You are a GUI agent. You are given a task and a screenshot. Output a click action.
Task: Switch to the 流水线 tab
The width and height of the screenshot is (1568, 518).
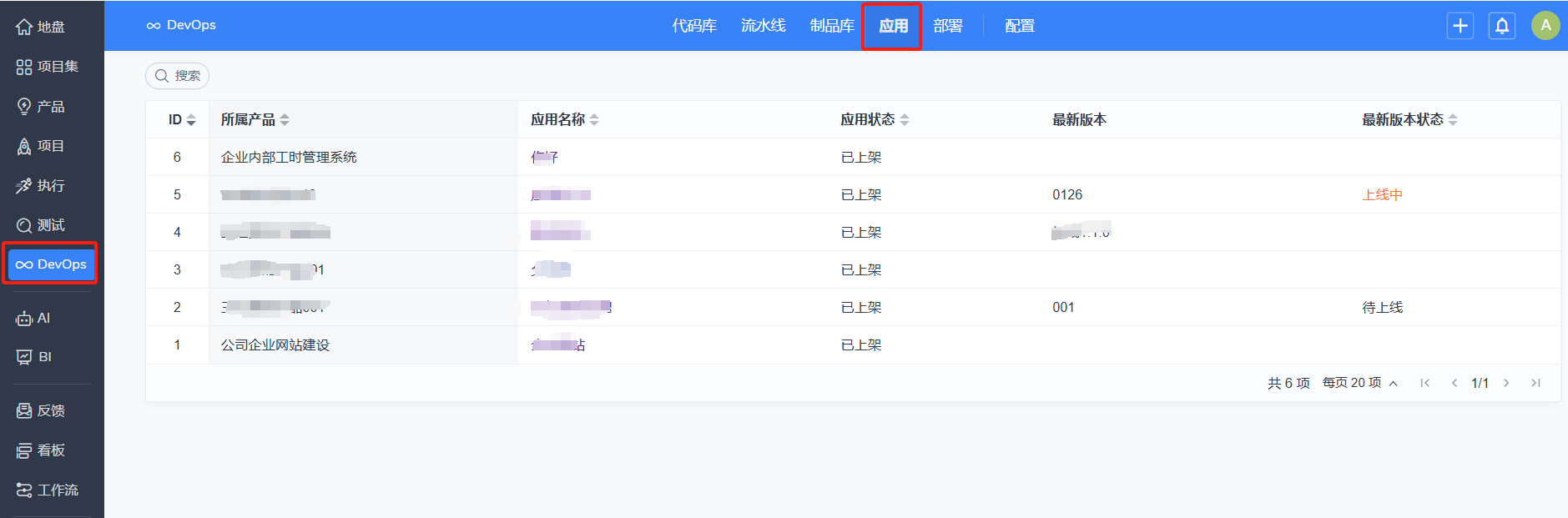coord(763,26)
